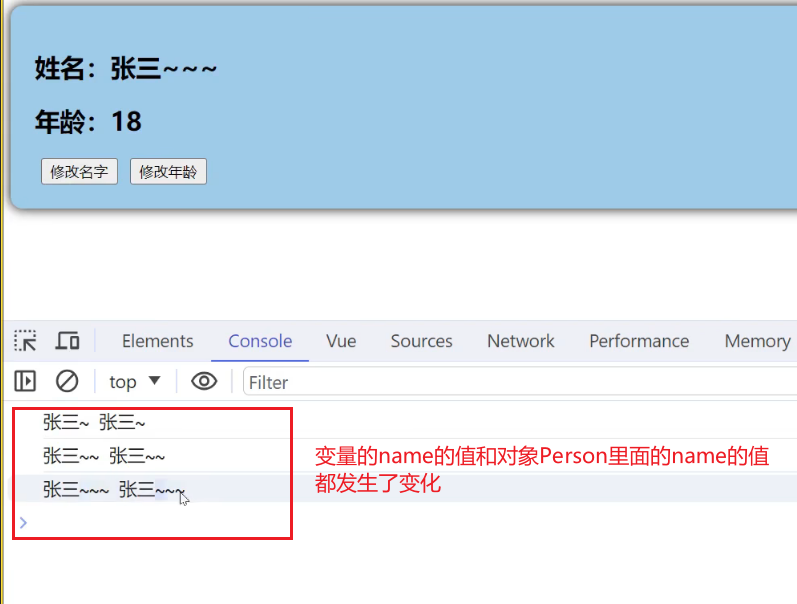The width and height of the screenshot is (797, 604).
Task: Create a live expression with the eye icon
Action: point(204,381)
